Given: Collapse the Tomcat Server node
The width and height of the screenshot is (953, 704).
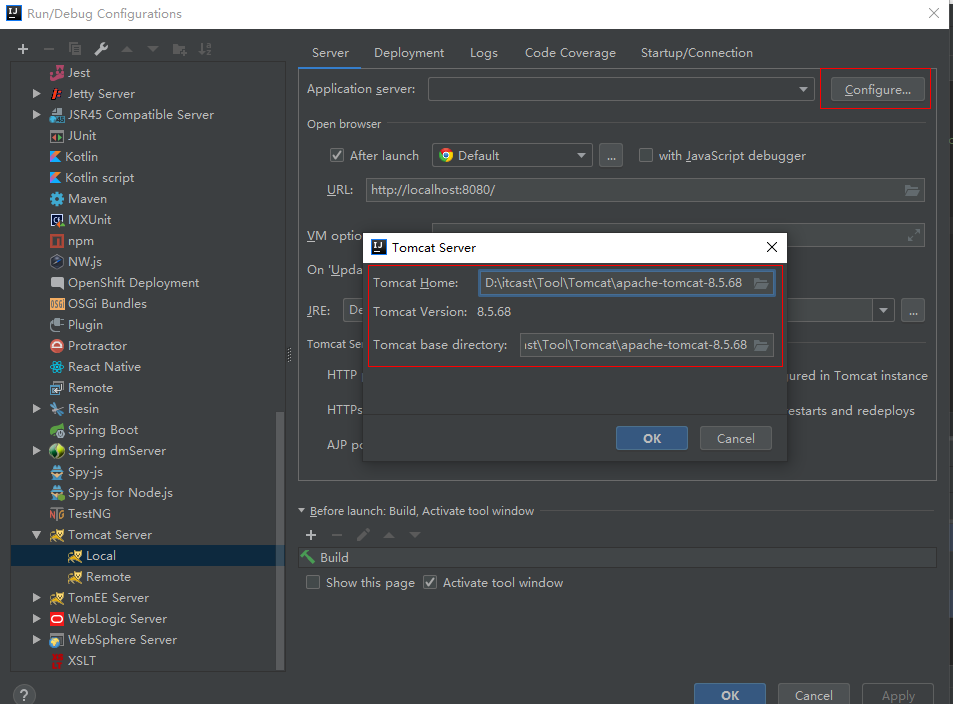Looking at the screenshot, I should click(x=36, y=535).
